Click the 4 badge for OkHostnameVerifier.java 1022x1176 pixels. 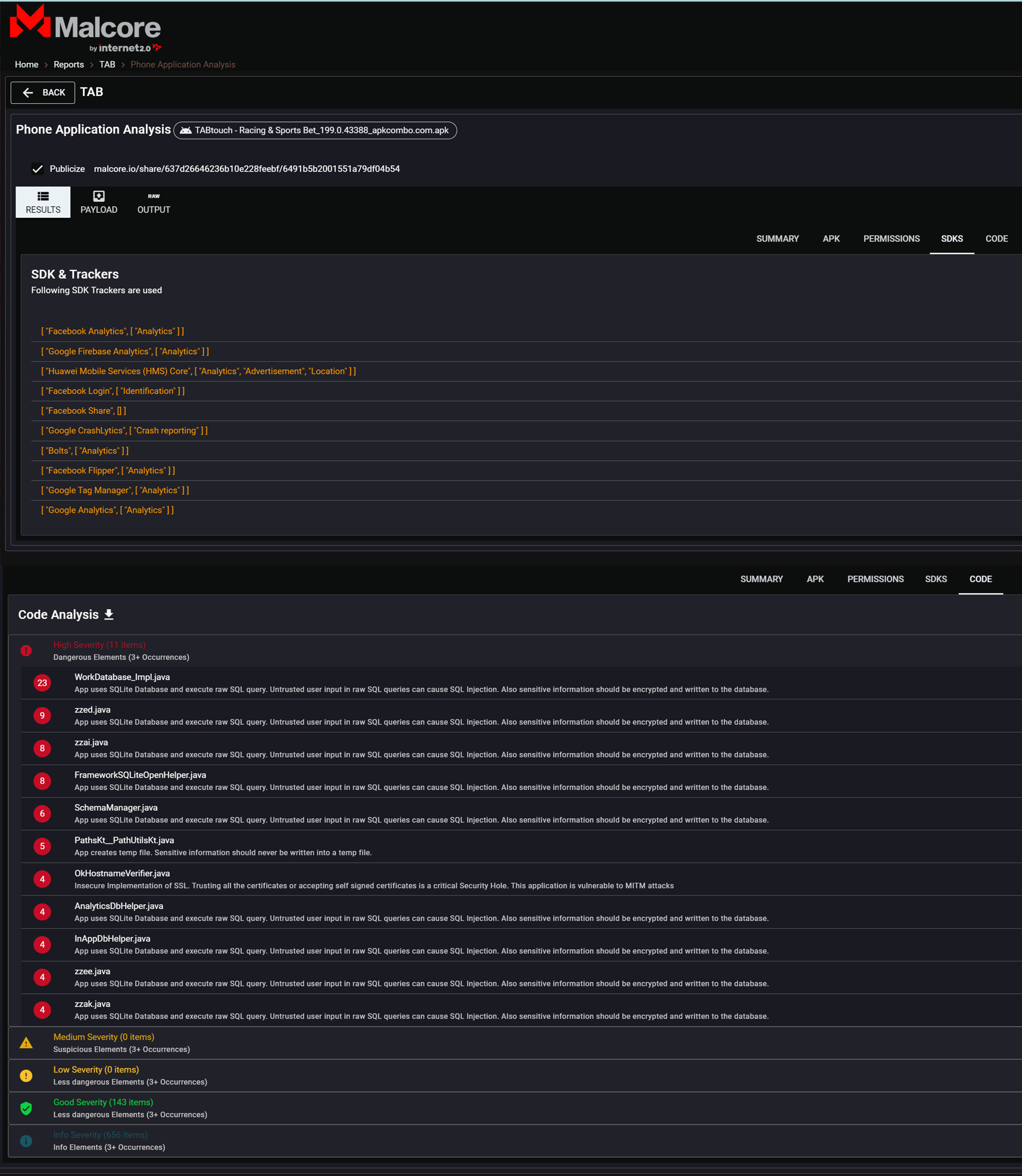(42, 879)
